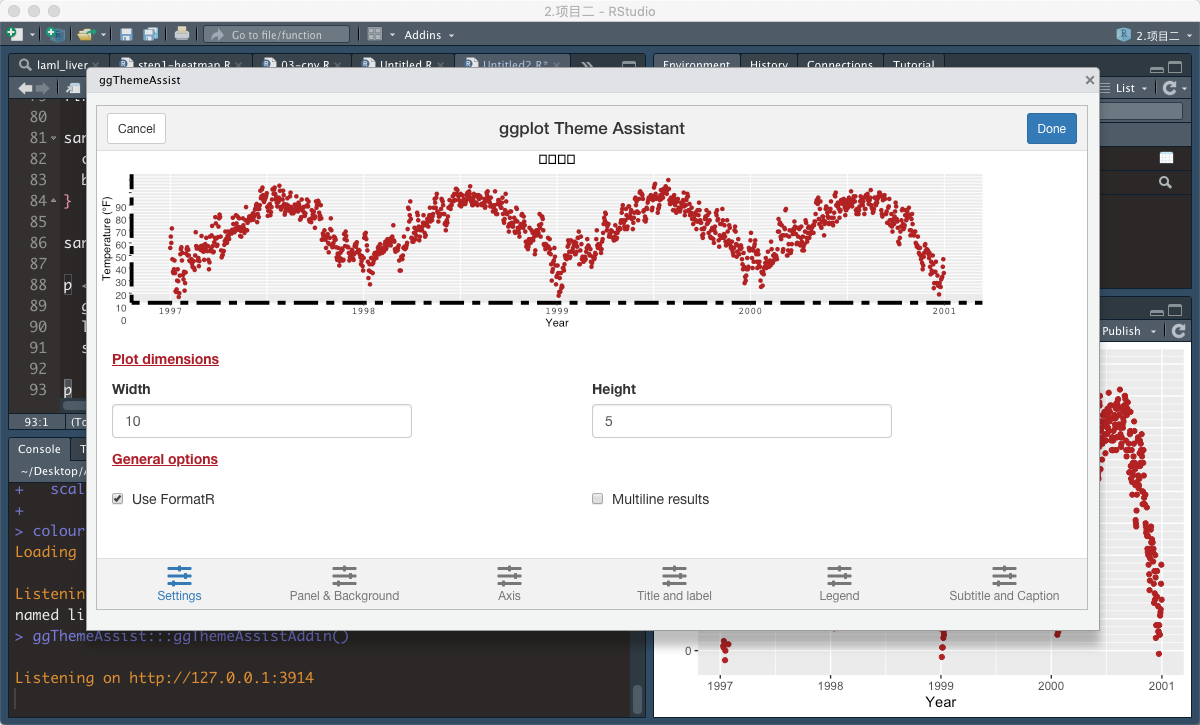Viewport: 1200px width, 725px height.
Task: Go forward to next source location
Action: 42,88
